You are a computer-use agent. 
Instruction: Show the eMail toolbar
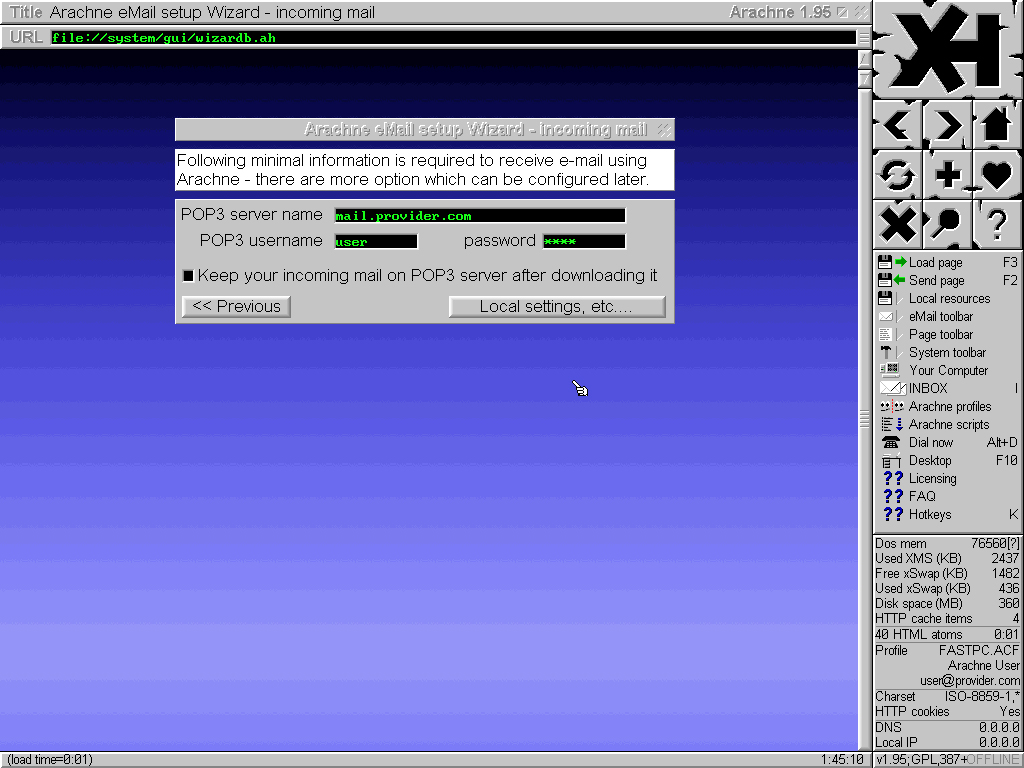(948, 316)
